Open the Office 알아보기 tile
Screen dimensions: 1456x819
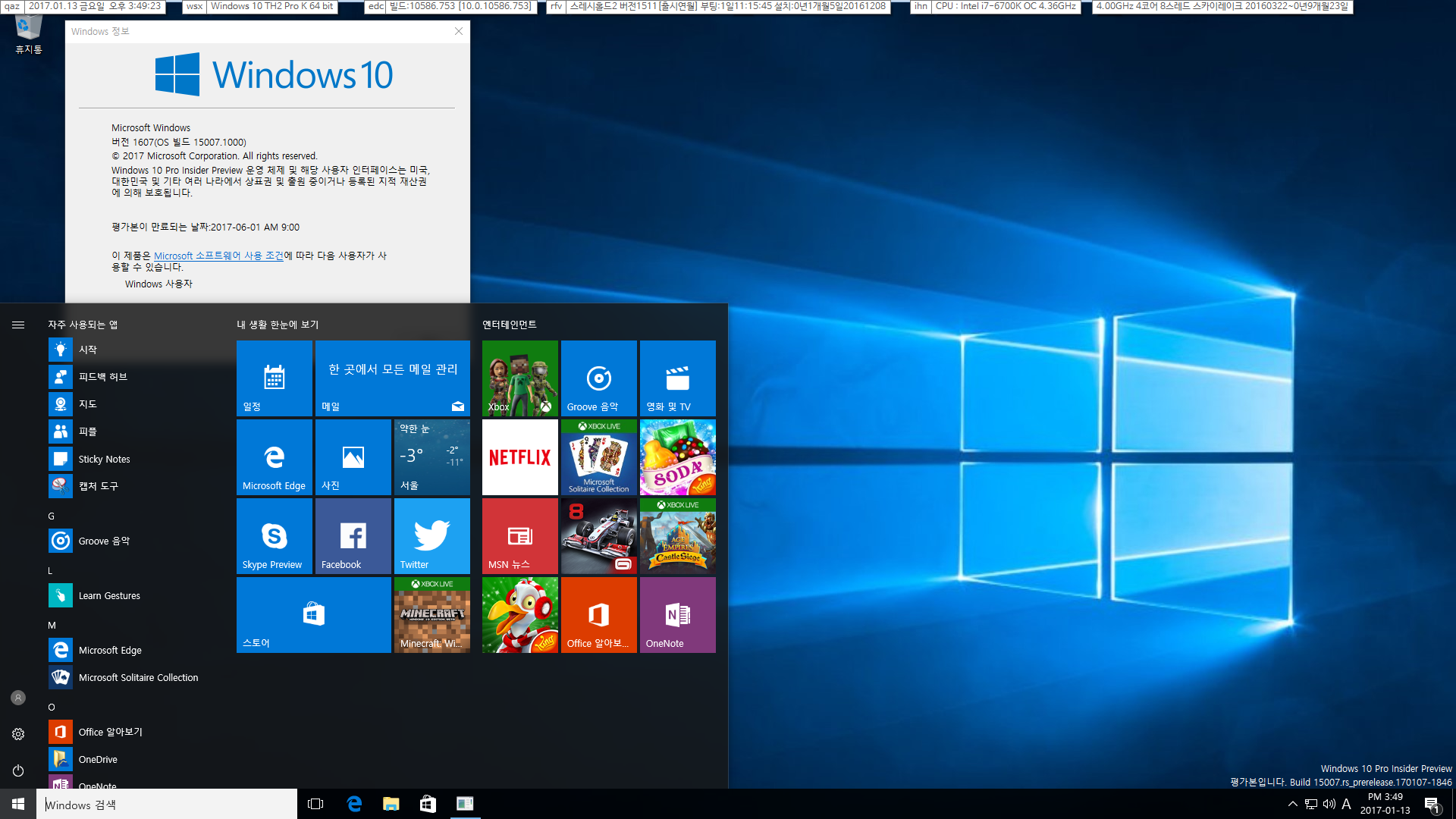click(599, 615)
